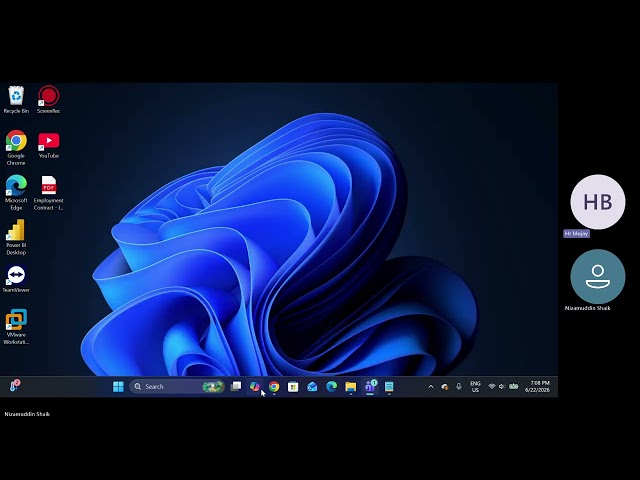Image resolution: width=640 pixels, height=480 pixels.
Task: Select the Google Chrome desktop shortcut
Action: click(x=16, y=148)
